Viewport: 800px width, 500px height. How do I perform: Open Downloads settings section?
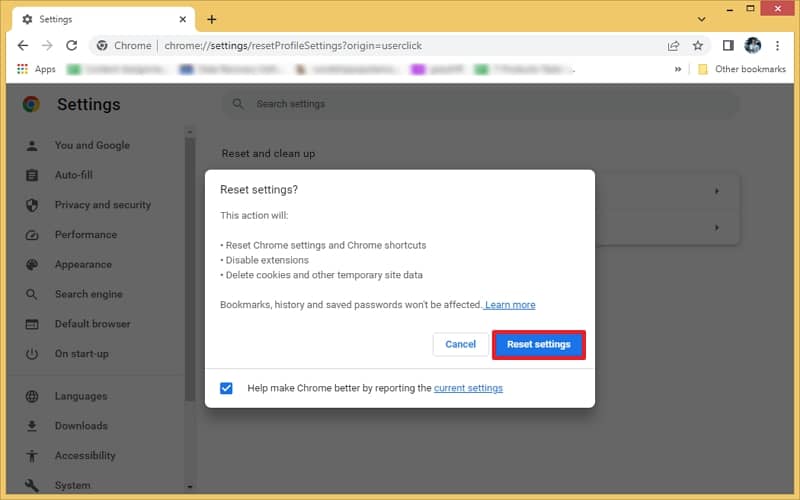tap(81, 426)
